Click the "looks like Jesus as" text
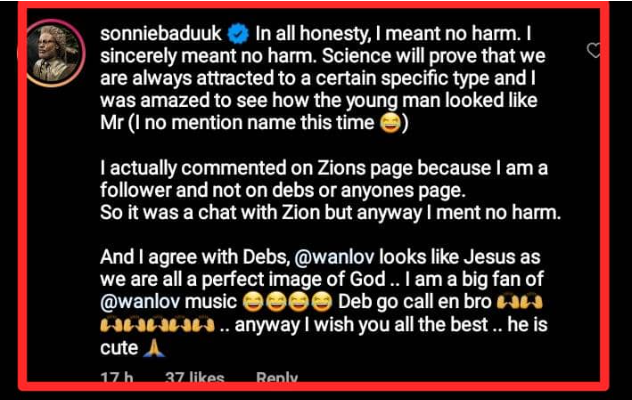The height and width of the screenshot is (400, 632). tap(459, 257)
